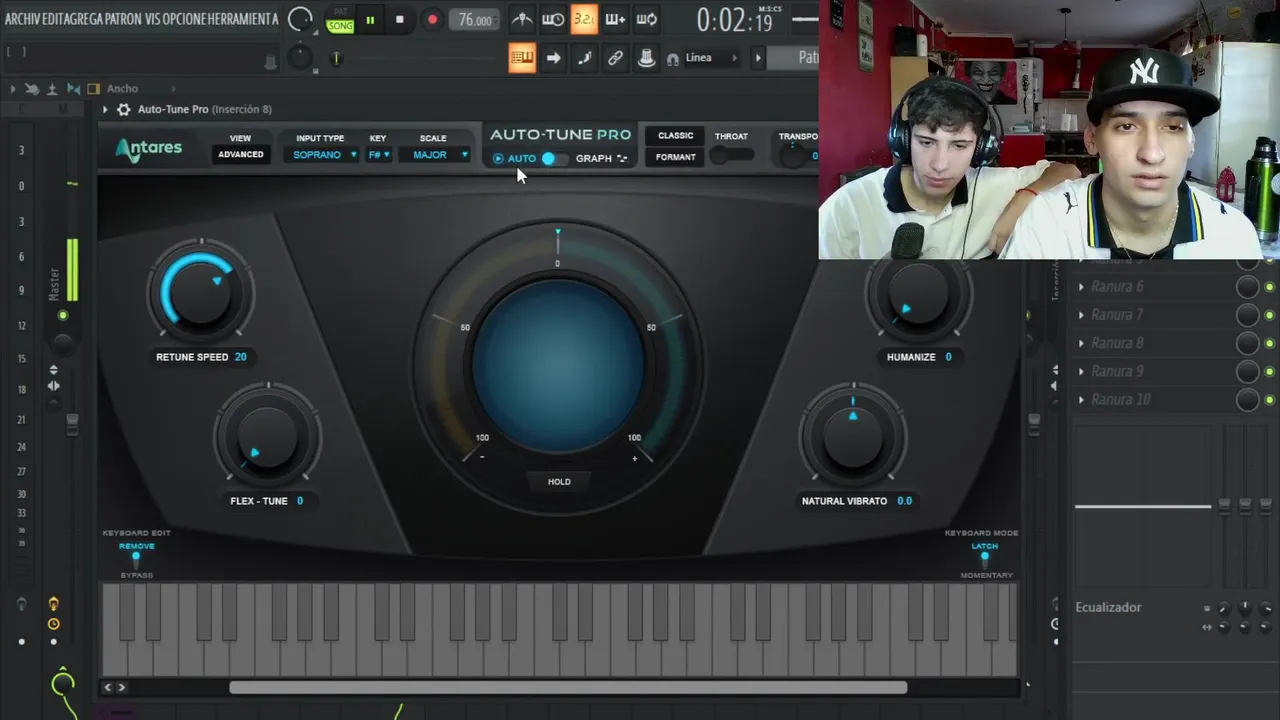Click the Ranura 8 mix level knob
Screen dimensions: 1280x720
(1247, 343)
